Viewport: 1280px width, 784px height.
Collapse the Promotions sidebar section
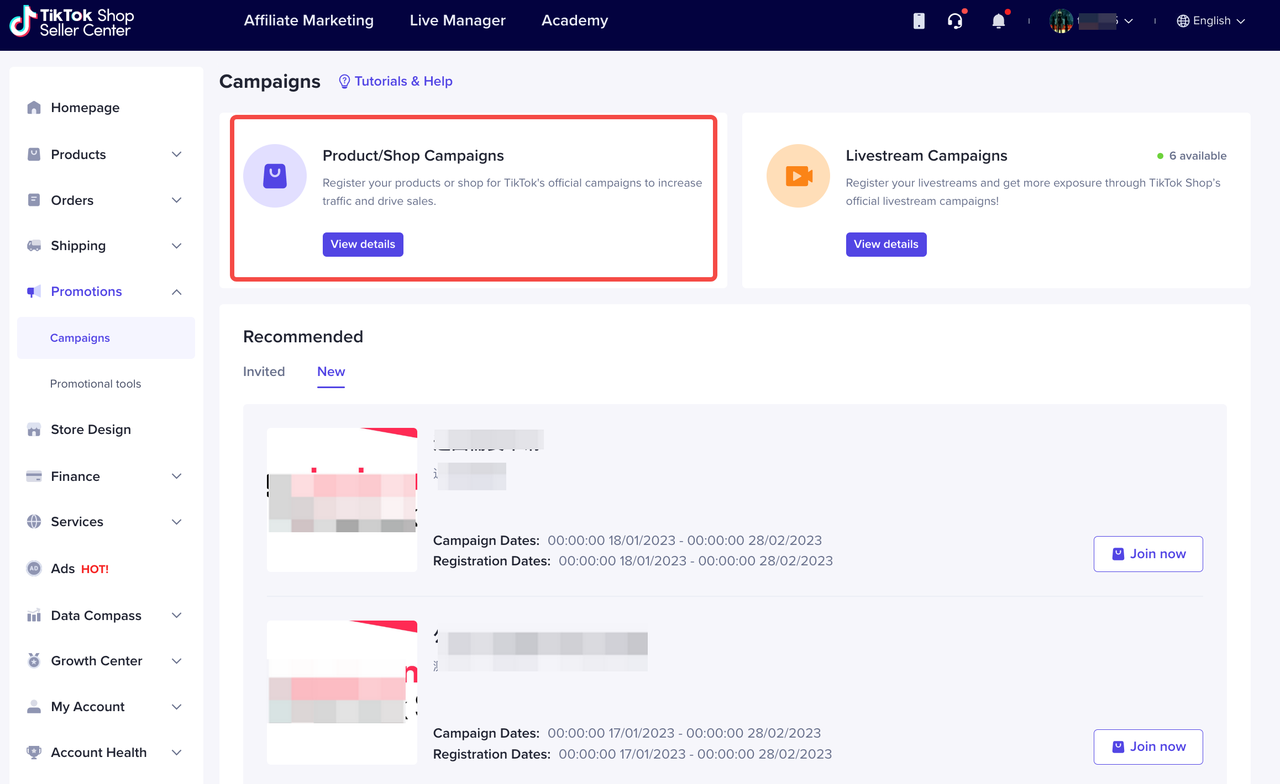pos(177,292)
